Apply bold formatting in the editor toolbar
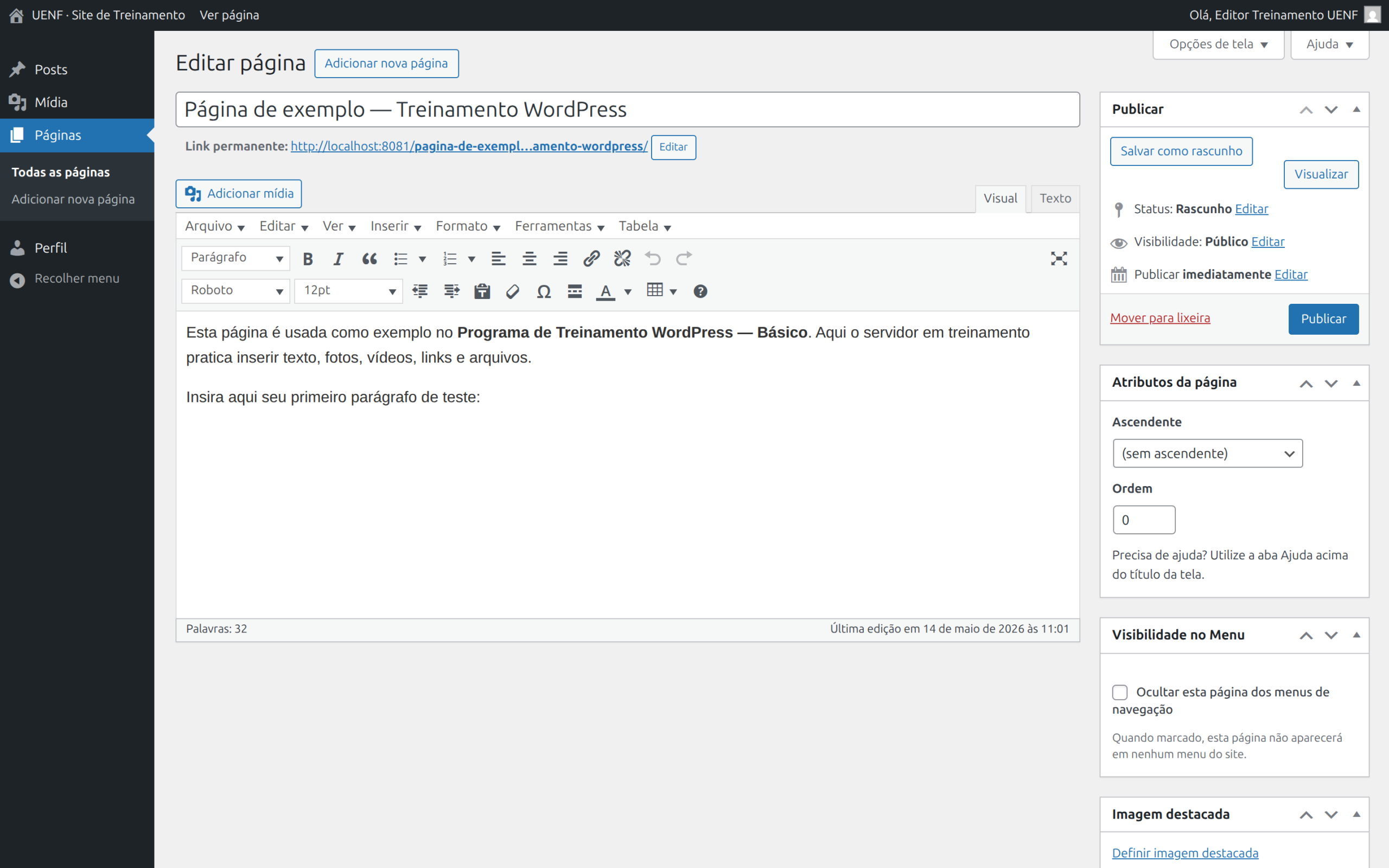 pos(308,259)
